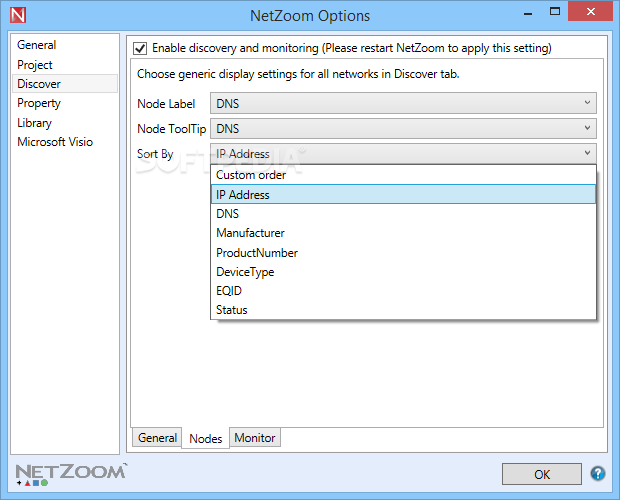Open Project options category

click(x=65, y=64)
